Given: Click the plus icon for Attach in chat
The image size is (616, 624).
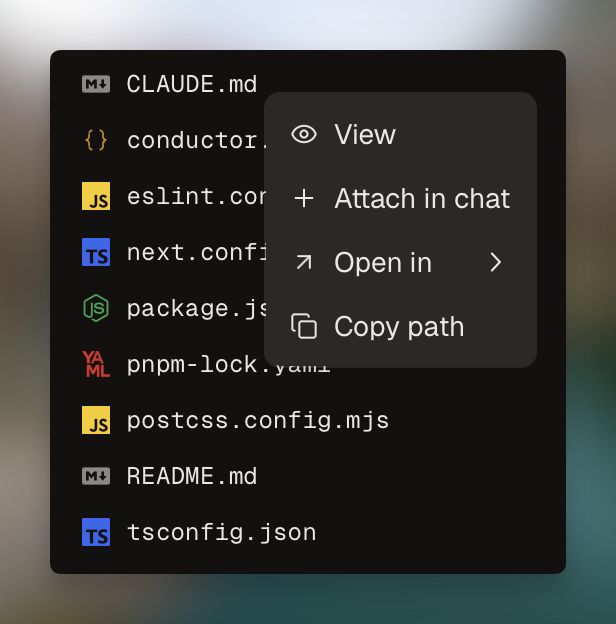Looking at the screenshot, I should pyautogui.click(x=304, y=198).
